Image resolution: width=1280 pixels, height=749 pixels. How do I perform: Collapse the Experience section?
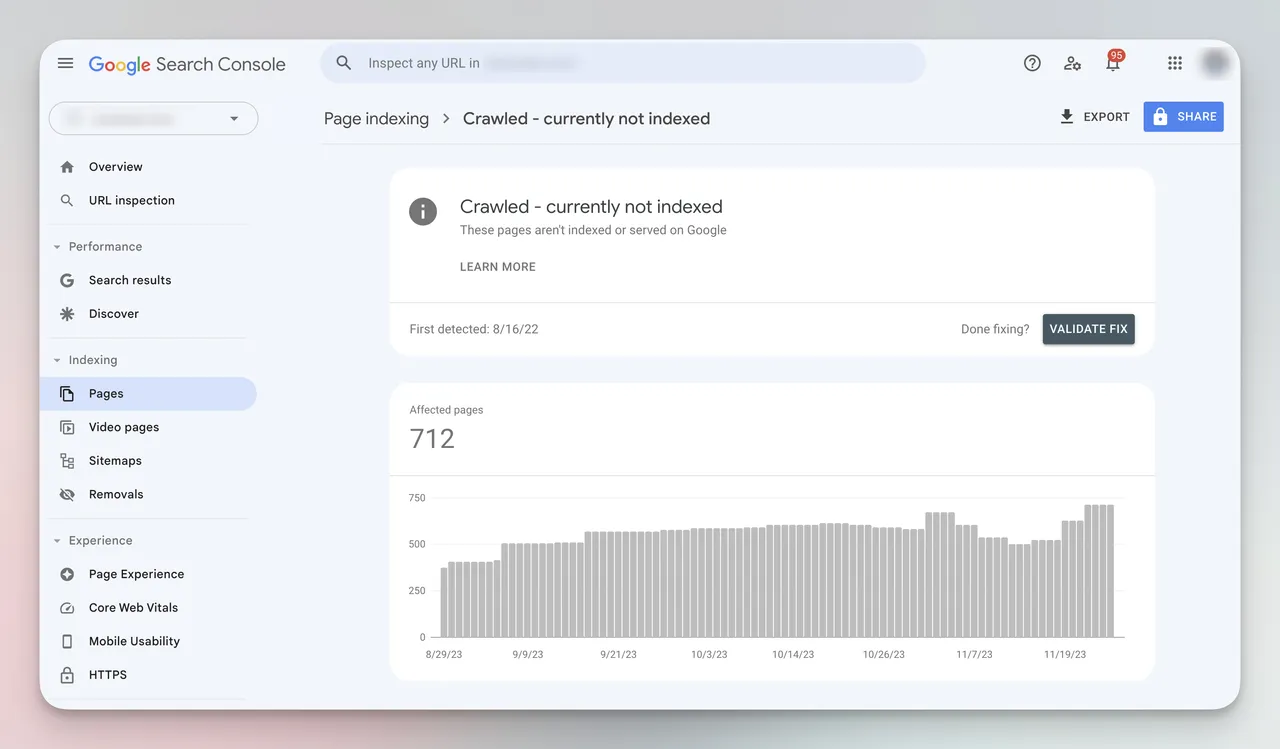57,541
